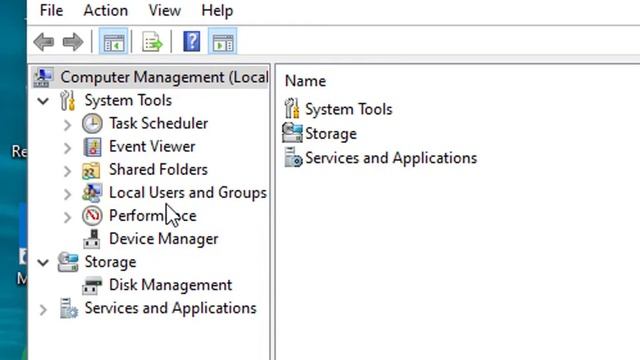The width and height of the screenshot is (640, 360).
Task: Click Local Users and Groups icon
Action: click(x=92, y=193)
